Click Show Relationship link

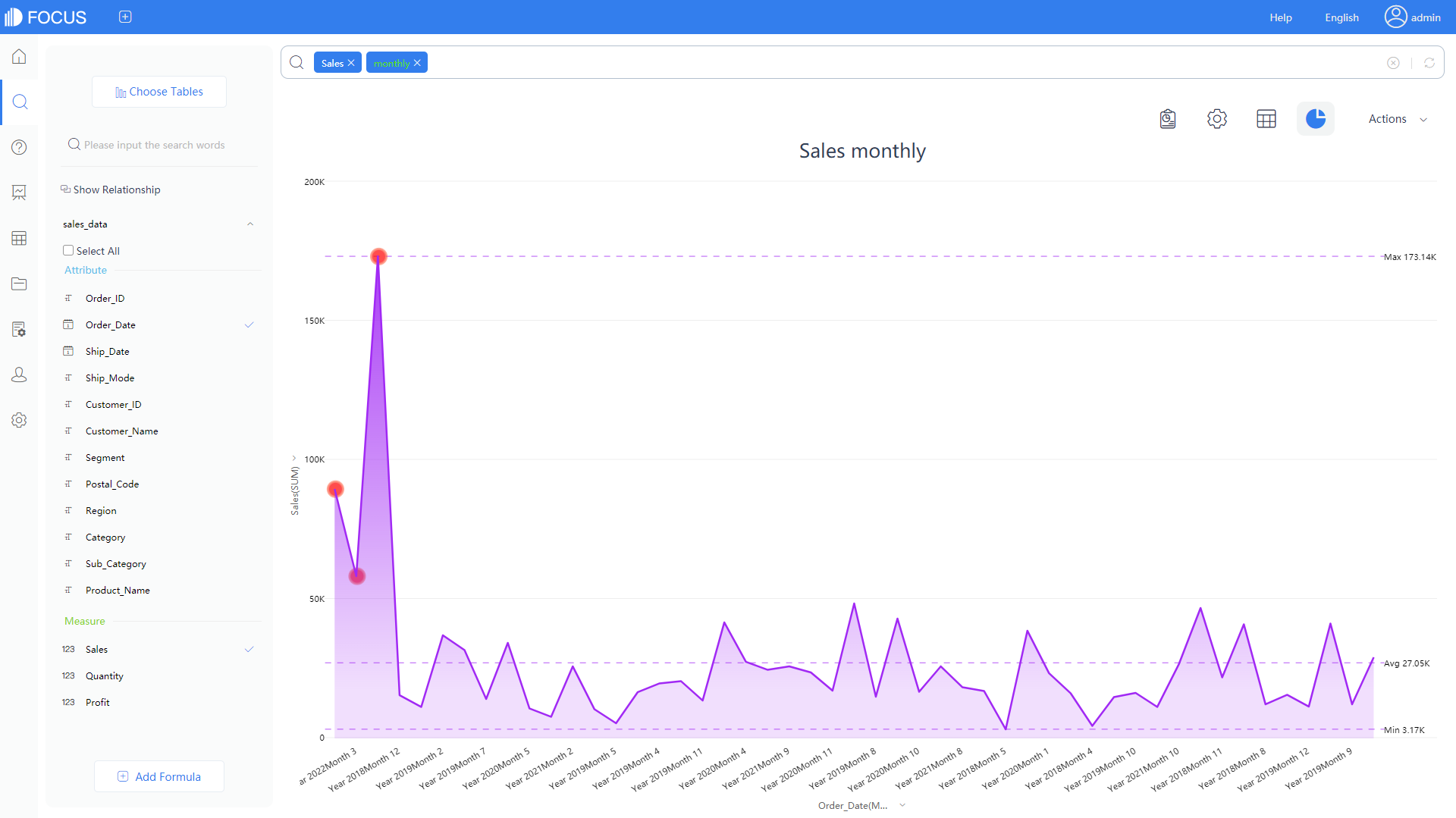pyautogui.click(x=111, y=190)
